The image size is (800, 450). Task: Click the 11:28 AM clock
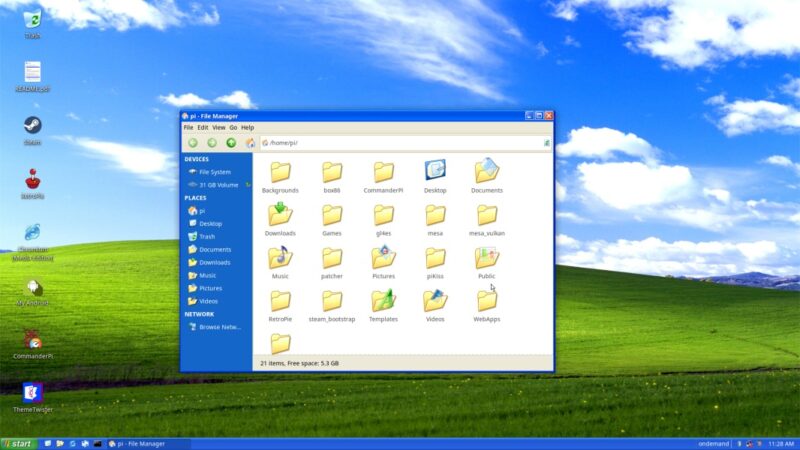point(781,444)
